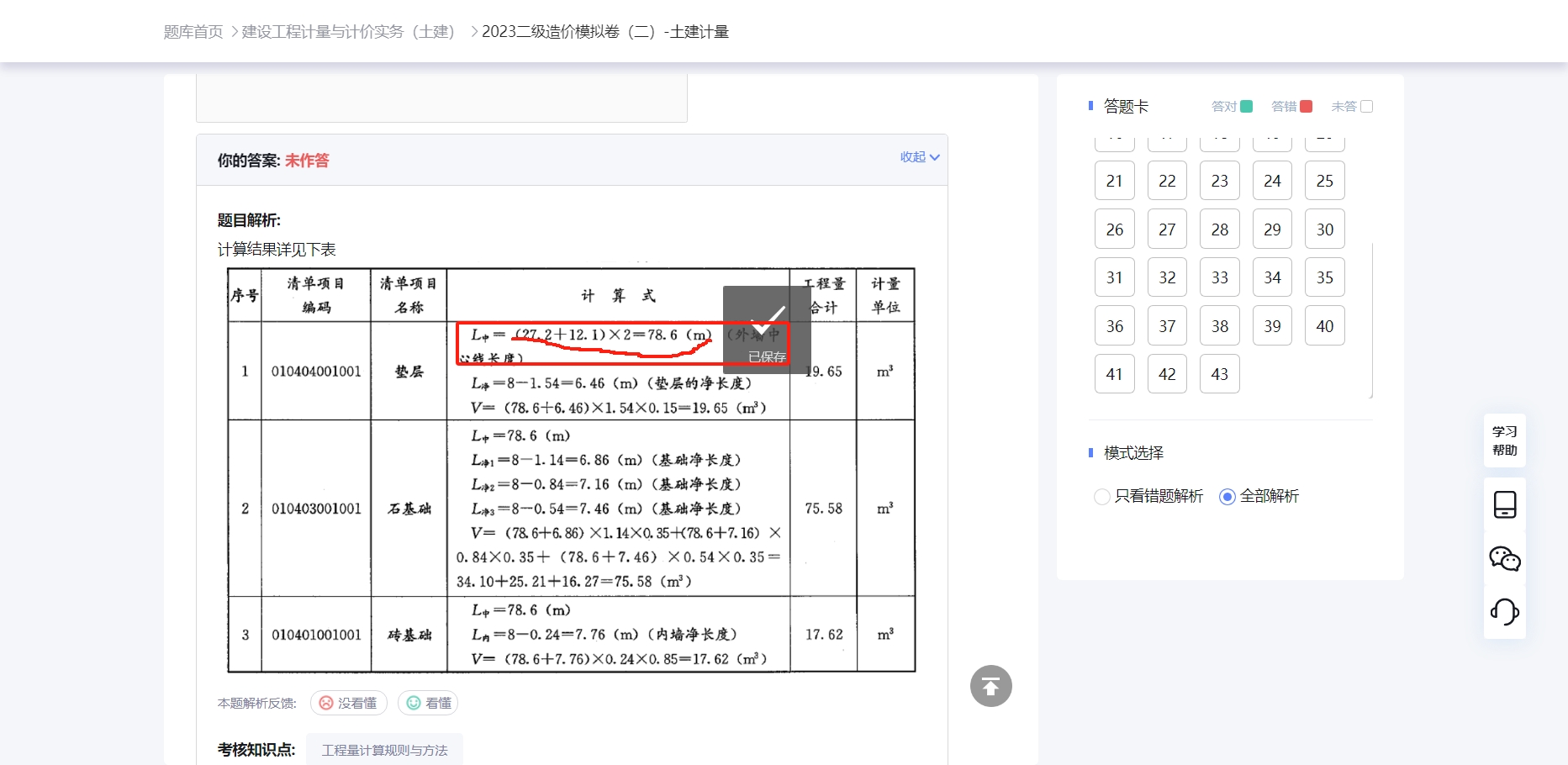Click the 本题解析反馈 label
The height and width of the screenshot is (765, 1568).
pos(257,704)
